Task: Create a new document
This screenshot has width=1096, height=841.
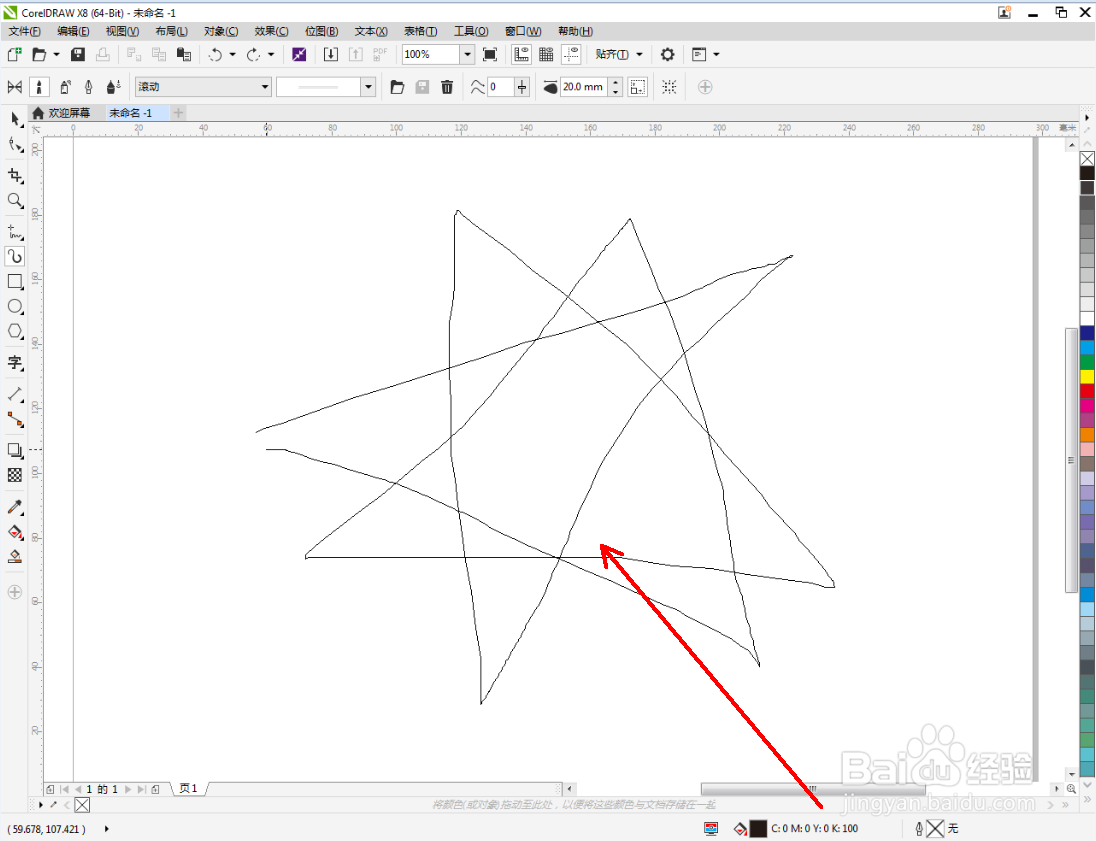Action: coord(15,55)
